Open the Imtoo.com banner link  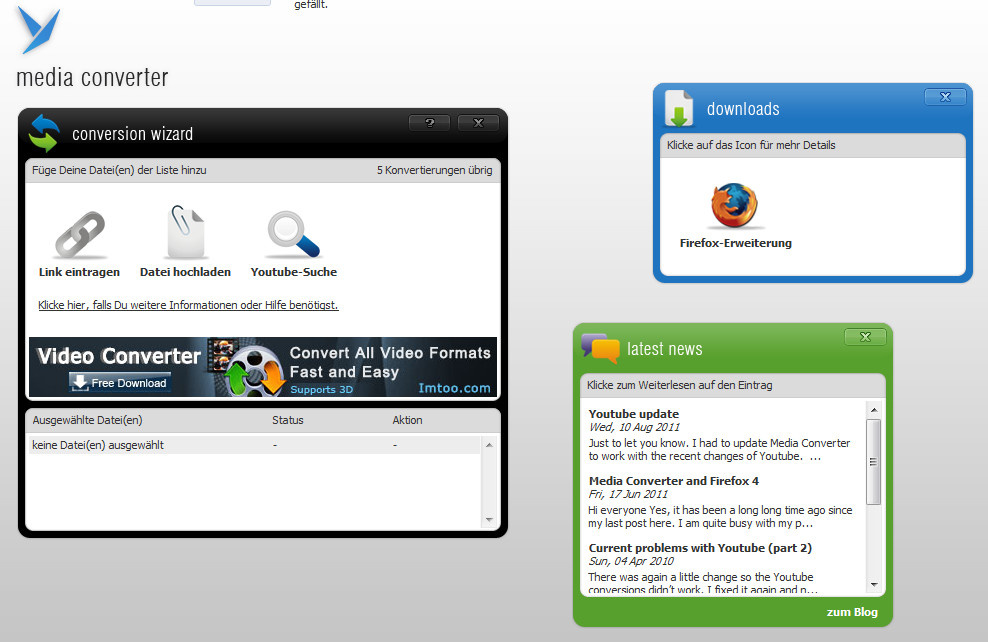[x=454, y=388]
